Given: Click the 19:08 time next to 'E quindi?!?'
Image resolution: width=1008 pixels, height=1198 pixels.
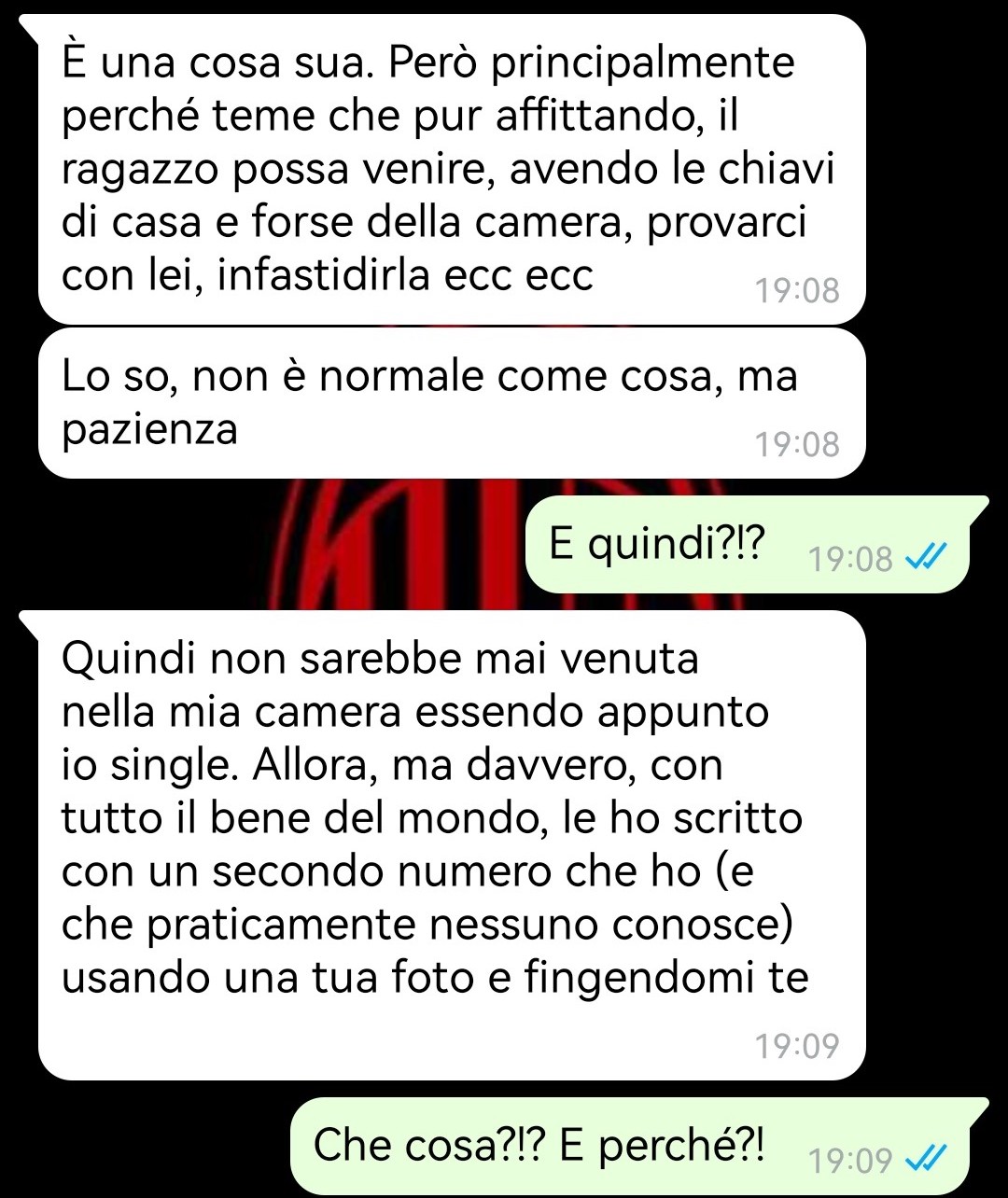Looking at the screenshot, I should click(850, 560).
